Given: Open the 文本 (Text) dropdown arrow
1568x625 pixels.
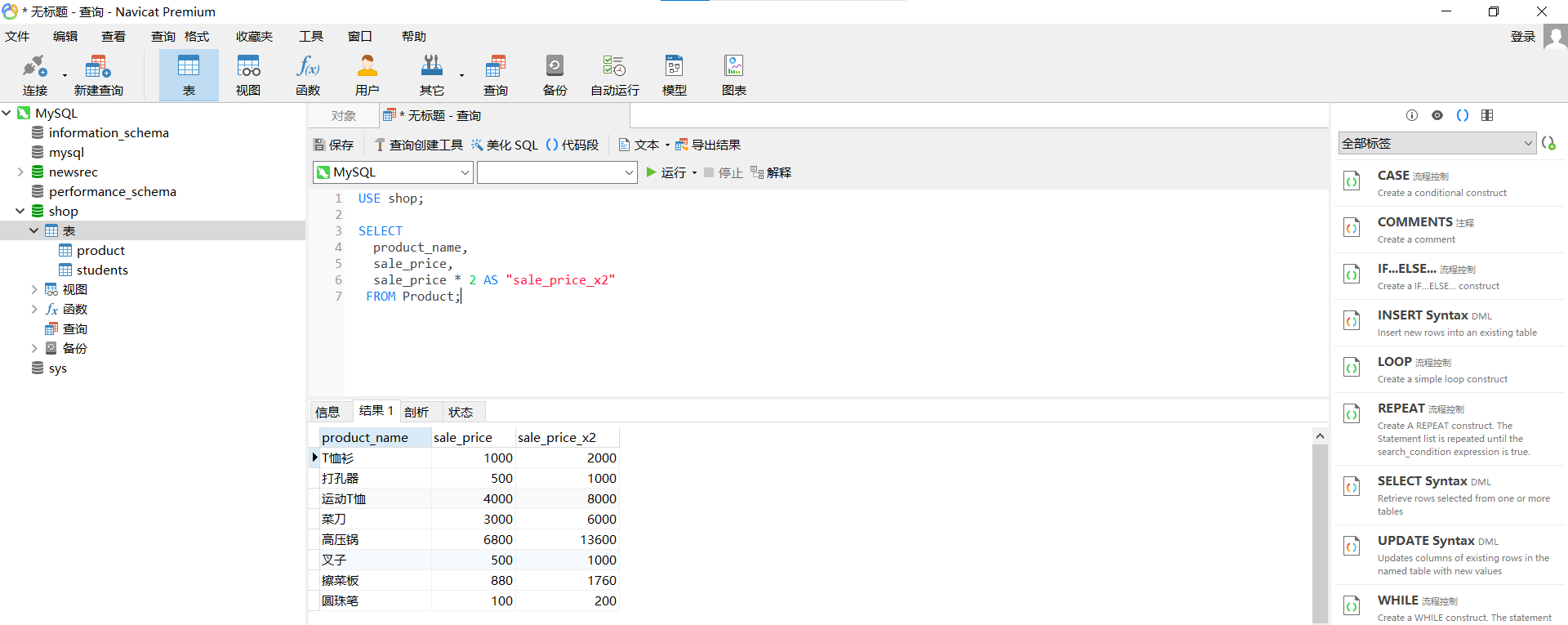Looking at the screenshot, I should click(667, 145).
